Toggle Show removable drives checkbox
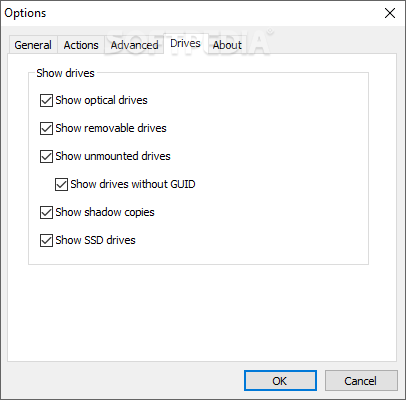This screenshot has width=406, height=400. click(x=46, y=128)
